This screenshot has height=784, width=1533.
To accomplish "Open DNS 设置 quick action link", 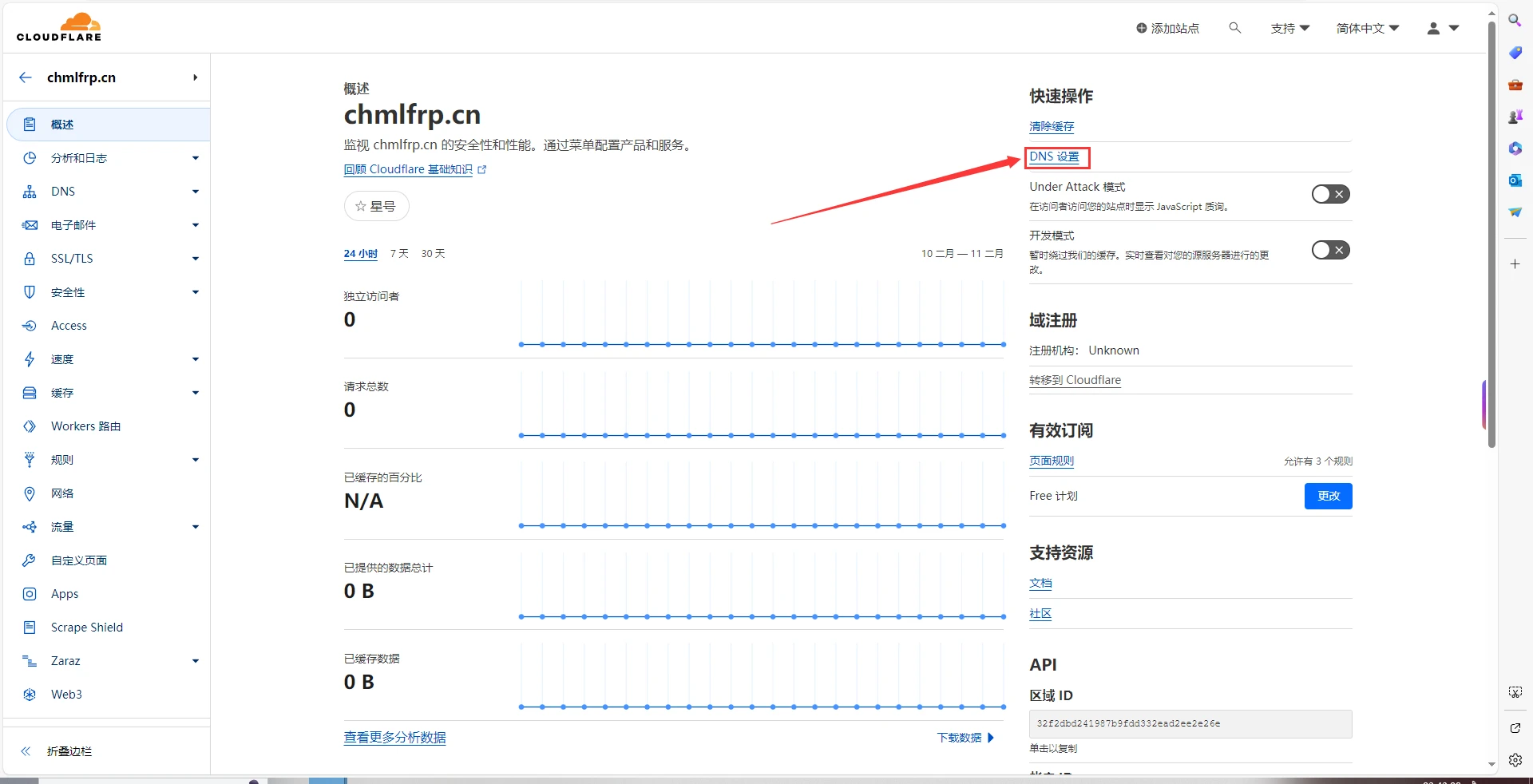I will click(1056, 157).
